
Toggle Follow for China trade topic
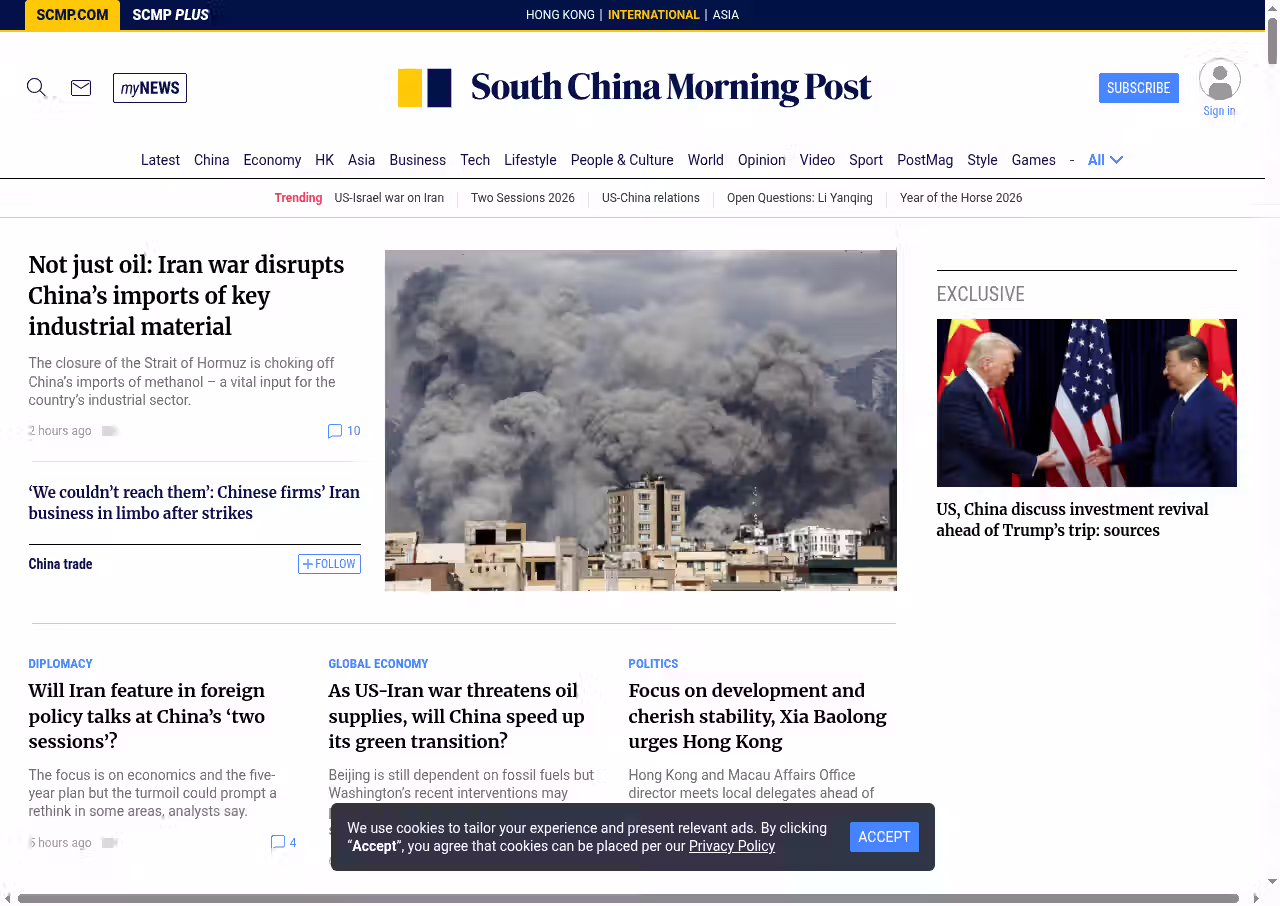(x=329, y=564)
